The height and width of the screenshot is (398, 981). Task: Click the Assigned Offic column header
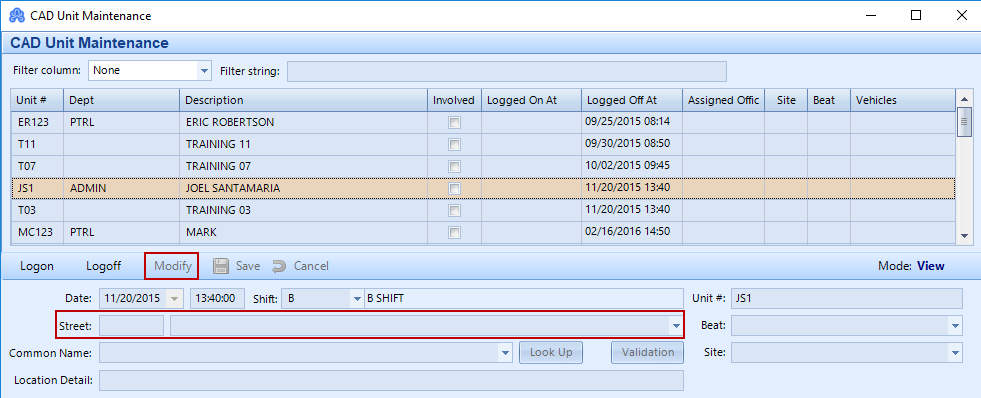click(723, 100)
